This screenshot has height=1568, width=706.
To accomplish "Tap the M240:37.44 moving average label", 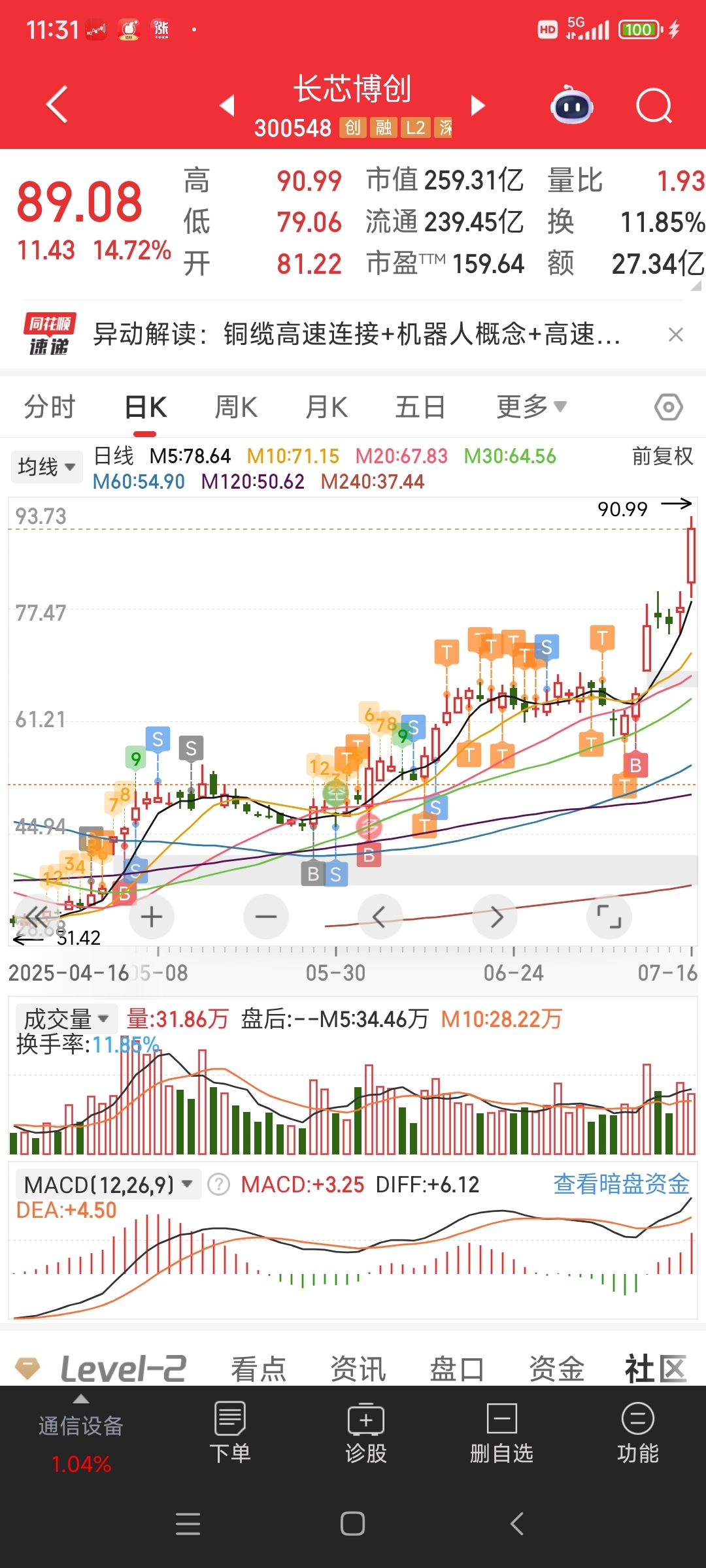I will (373, 482).
